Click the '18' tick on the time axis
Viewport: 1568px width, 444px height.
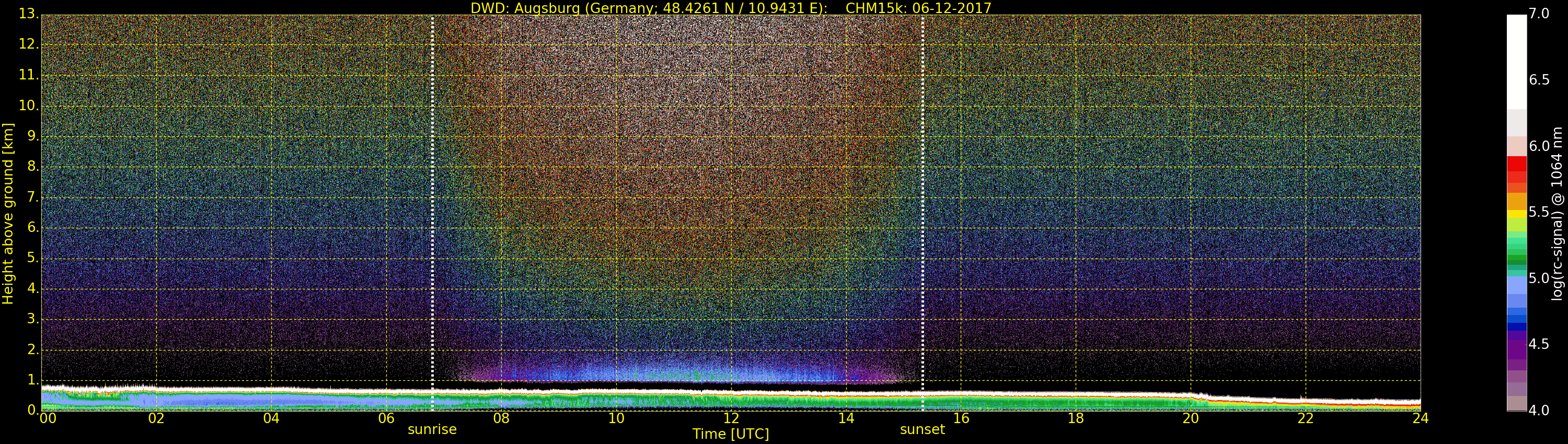coord(1076,418)
